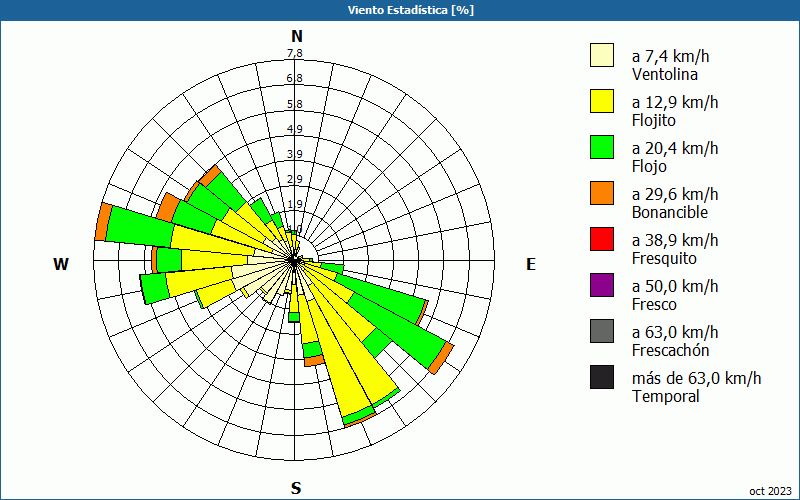
Task: Click the Temporal black legend swatch
Action: point(602,377)
